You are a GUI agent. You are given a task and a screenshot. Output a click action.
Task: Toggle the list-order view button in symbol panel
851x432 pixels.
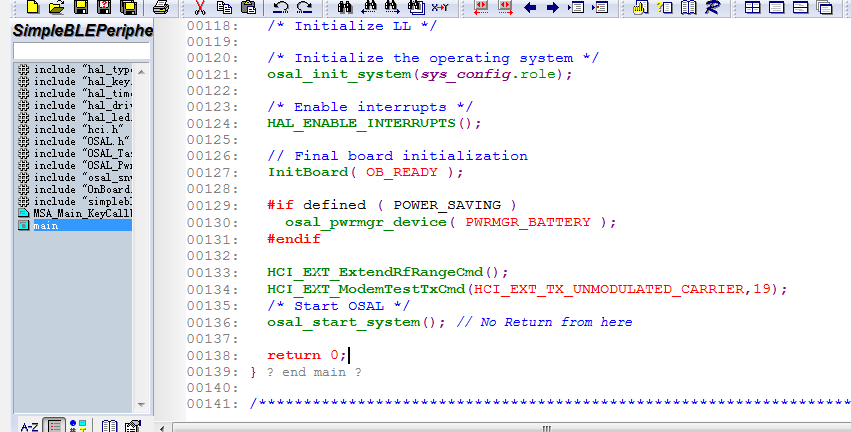(x=54, y=425)
